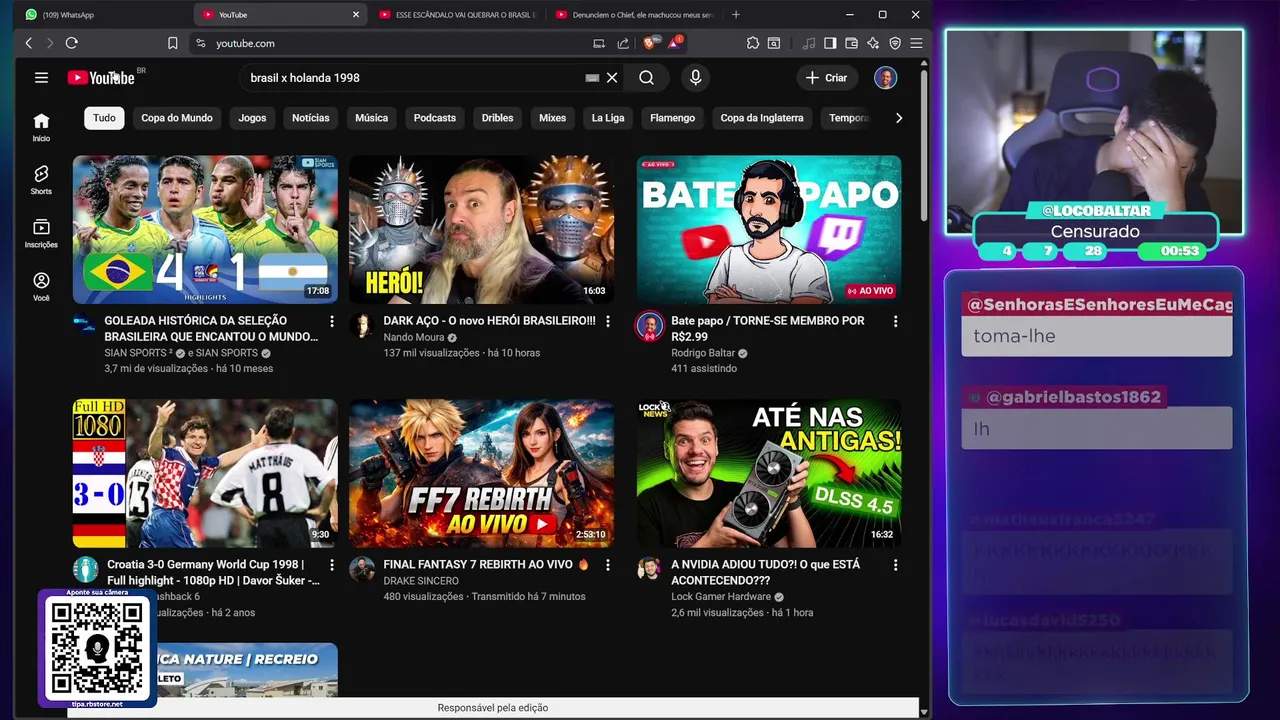Screen dimensions: 1280x720
Task: Toggle the browser sidebar panel
Action: [x=830, y=43]
